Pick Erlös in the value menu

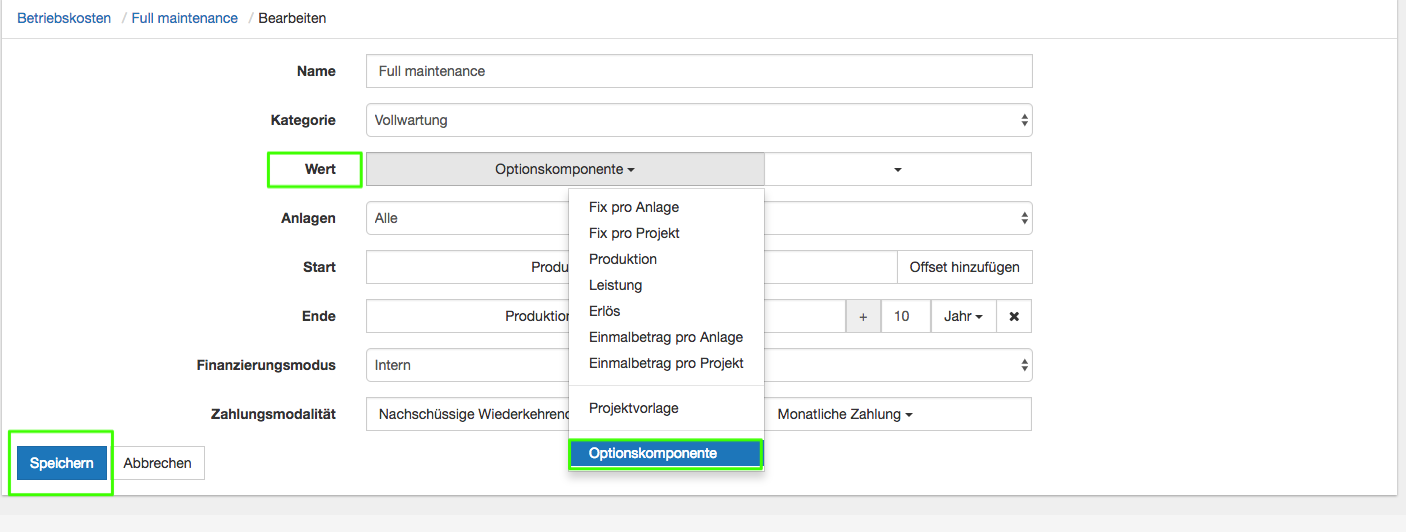pos(604,311)
